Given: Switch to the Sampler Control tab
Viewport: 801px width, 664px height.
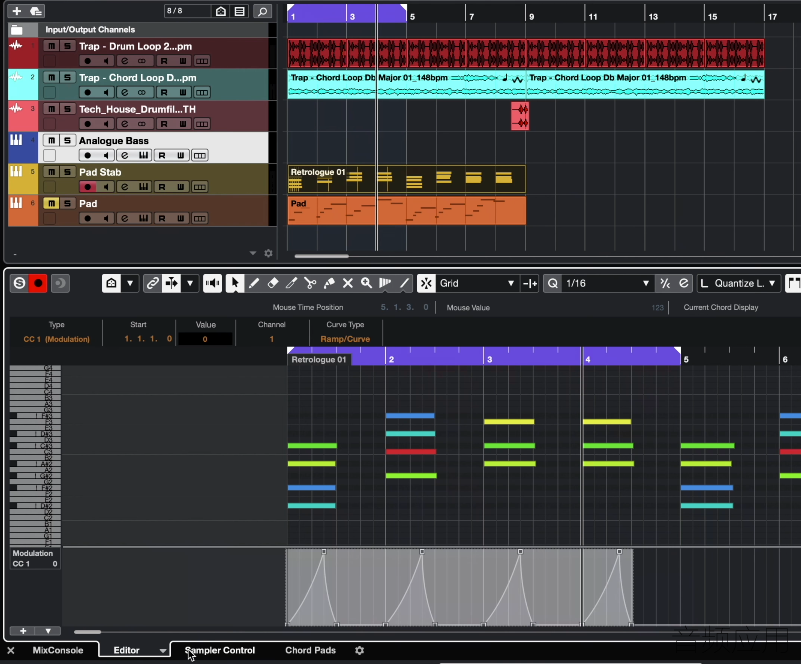Looking at the screenshot, I should point(220,650).
